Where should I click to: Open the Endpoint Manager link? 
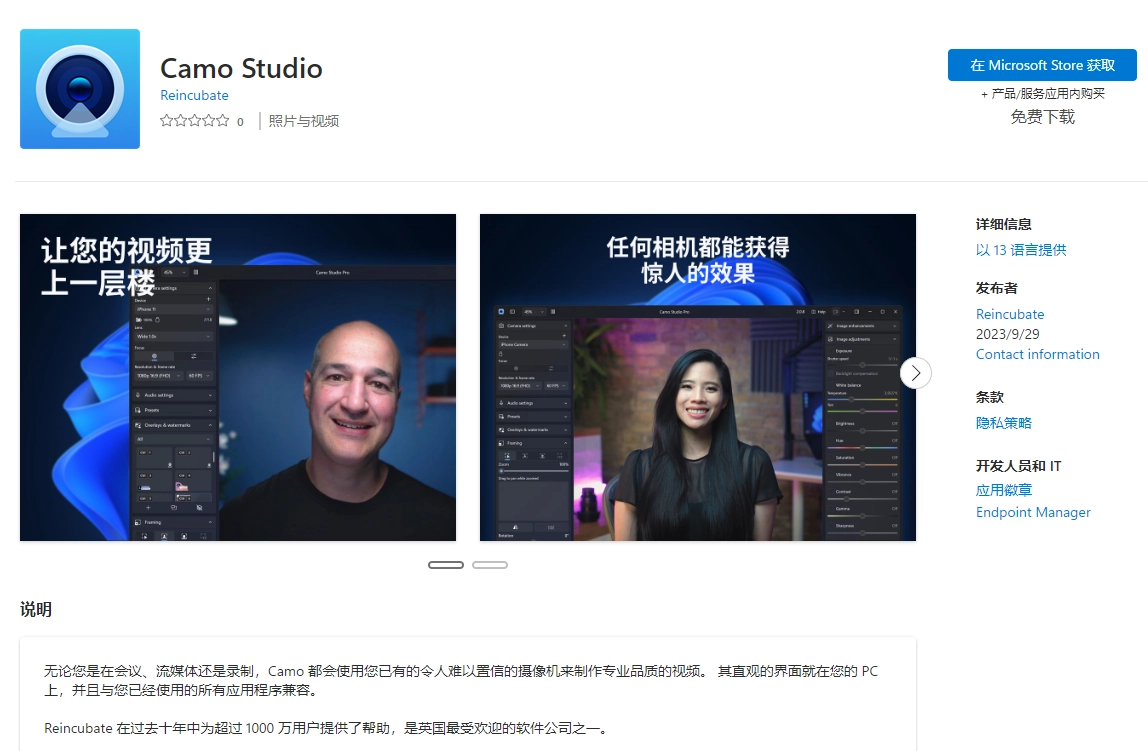(x=1033, y=512)
